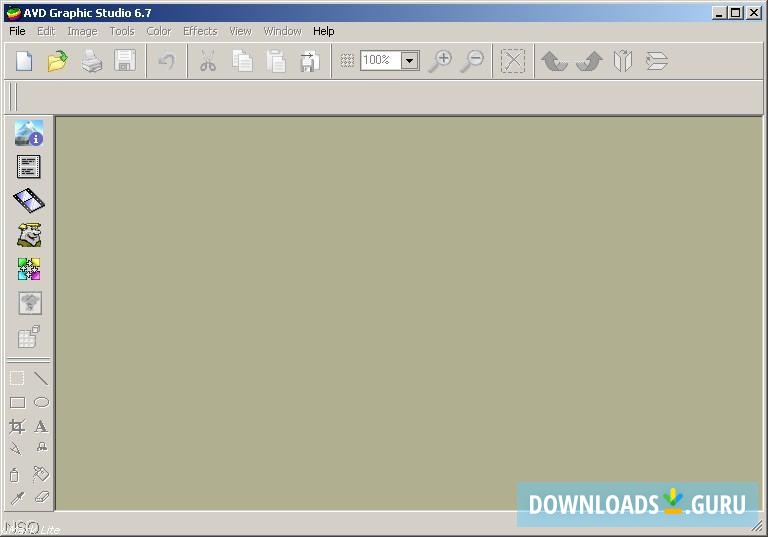Image resolution: width=768 pixels, height=537 pixels.
Task: Click the grayed grid table icon
Action: 29,337
